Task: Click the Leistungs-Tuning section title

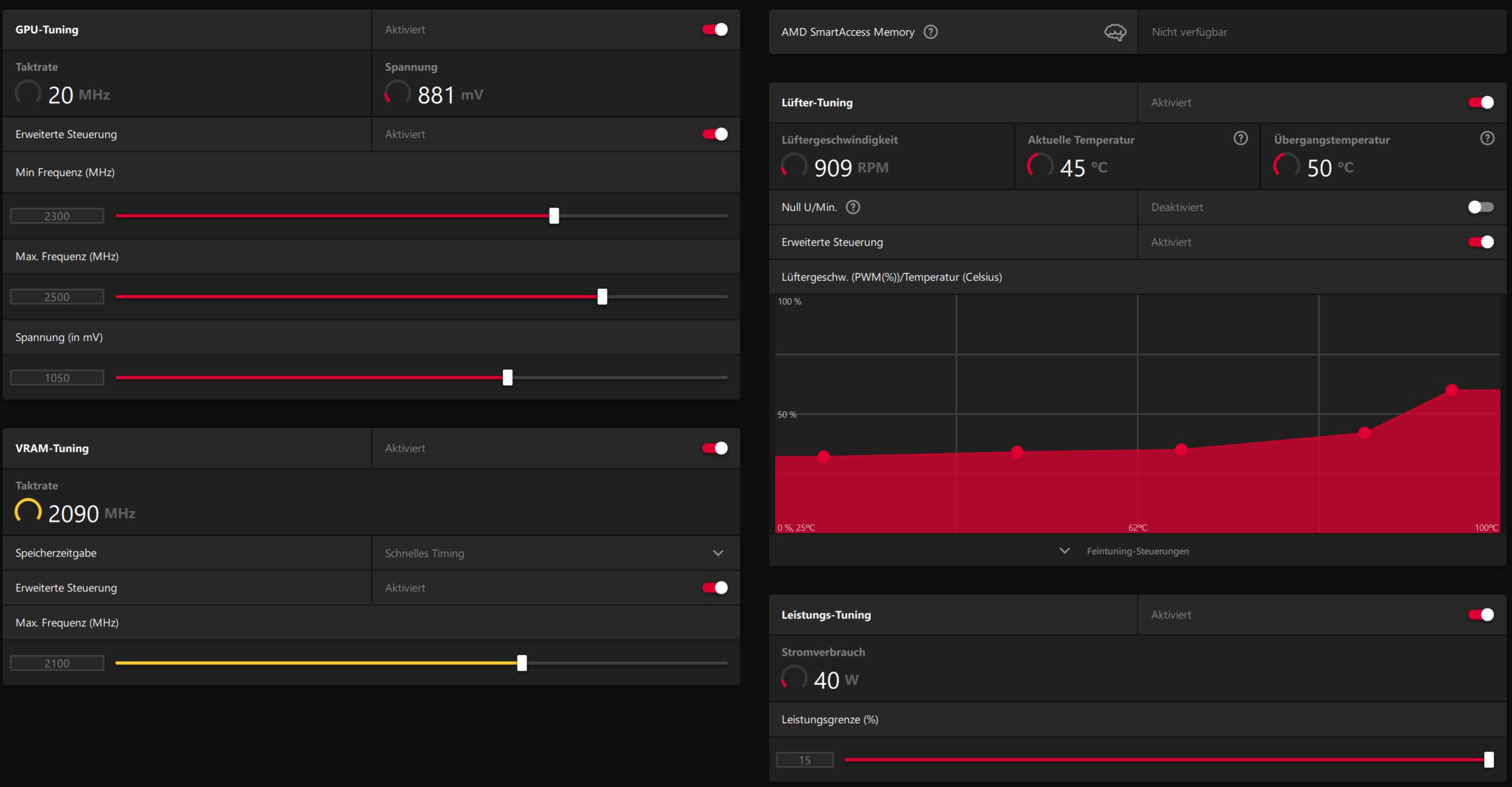Action: [x=826, y=615]
